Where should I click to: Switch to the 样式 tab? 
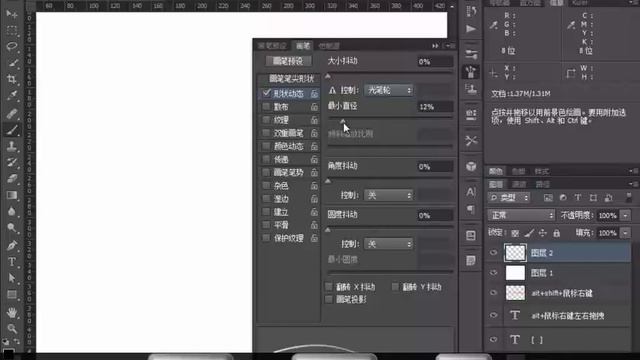542,171
